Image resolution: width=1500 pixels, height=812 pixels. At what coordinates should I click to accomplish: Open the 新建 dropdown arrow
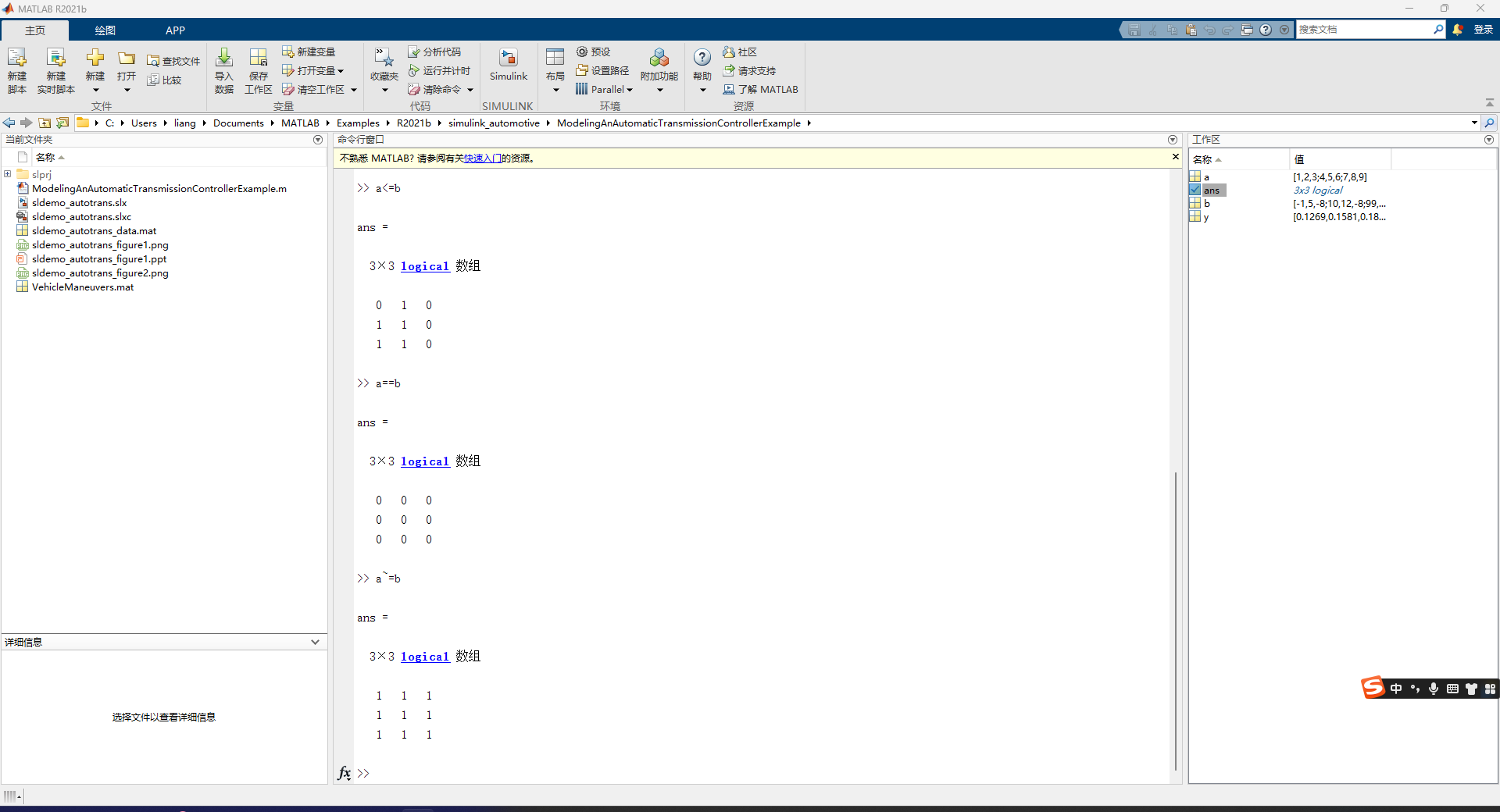tap(95, 90)
